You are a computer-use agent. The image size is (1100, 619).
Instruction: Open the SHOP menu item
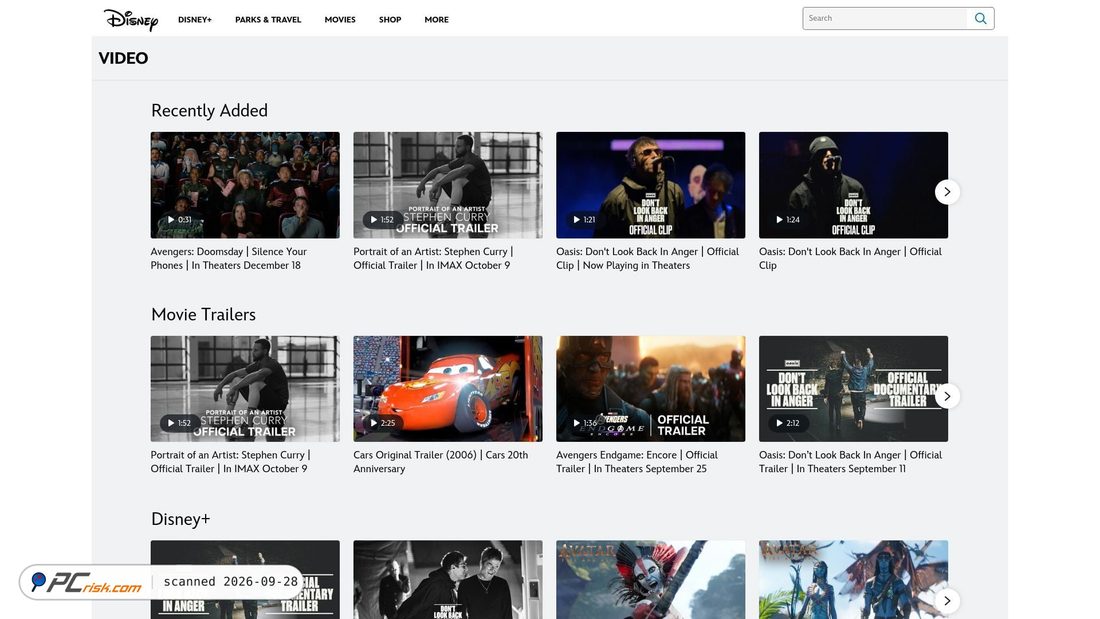tap(390, 20)
